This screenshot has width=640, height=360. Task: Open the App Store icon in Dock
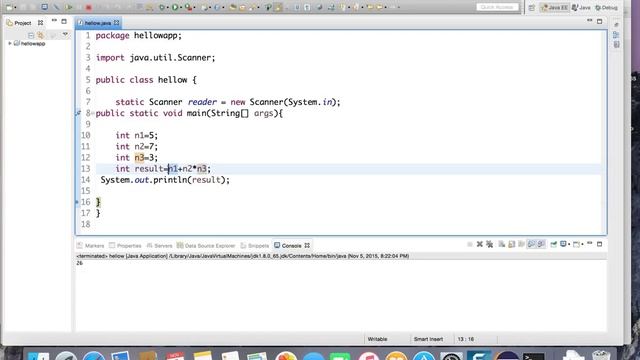coord(424,356)
